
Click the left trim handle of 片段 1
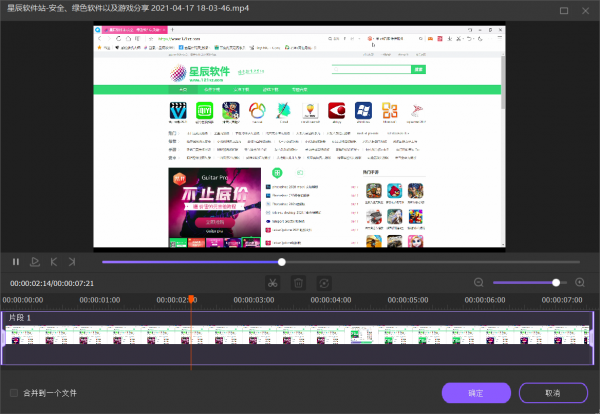click(x=3, y=338)
